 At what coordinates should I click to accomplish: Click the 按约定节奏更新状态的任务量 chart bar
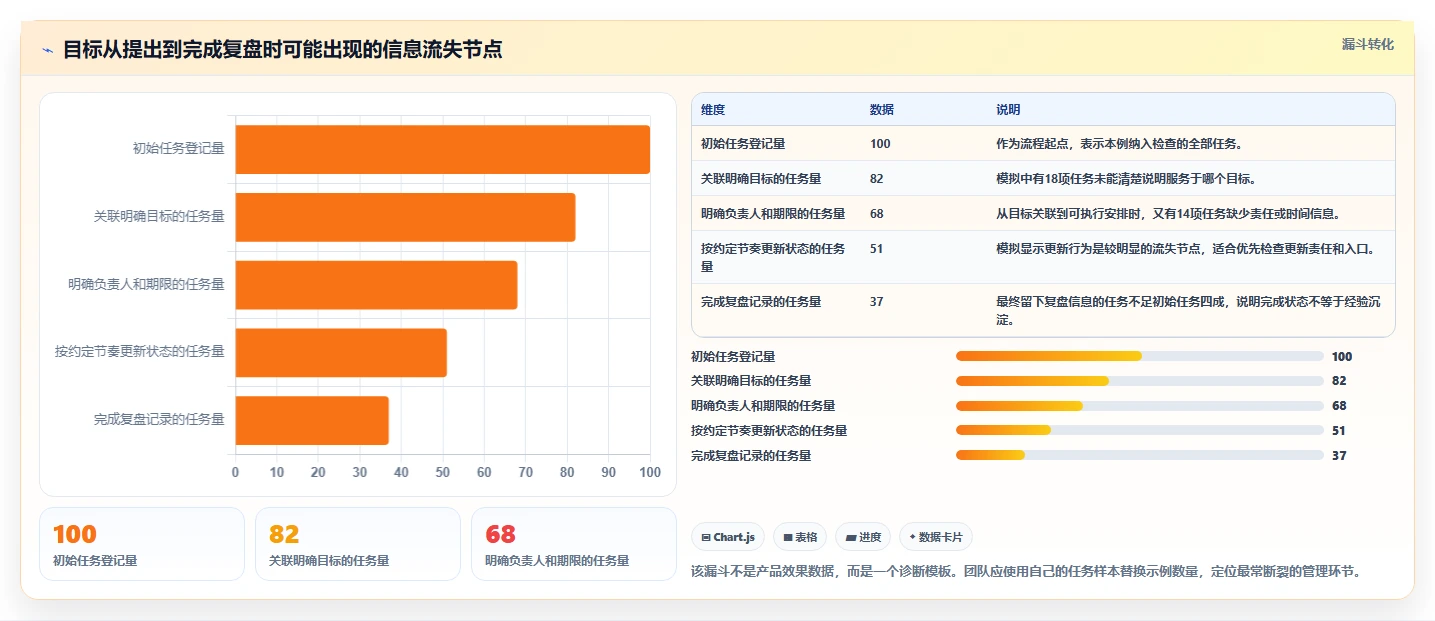(x=341, y=352)
